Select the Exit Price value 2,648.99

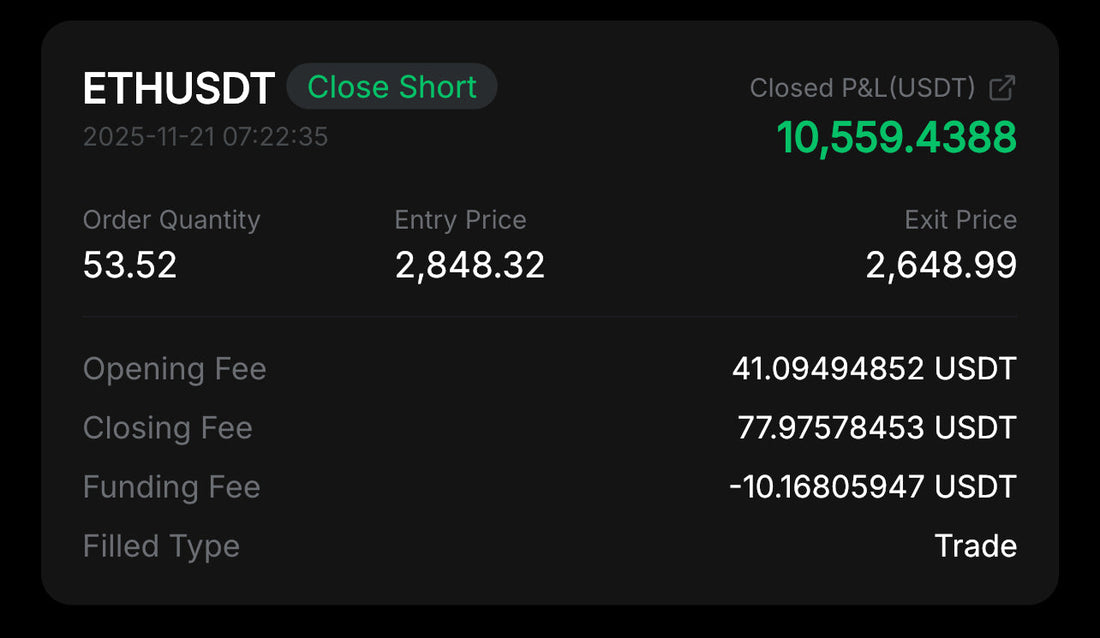point(941,265)
